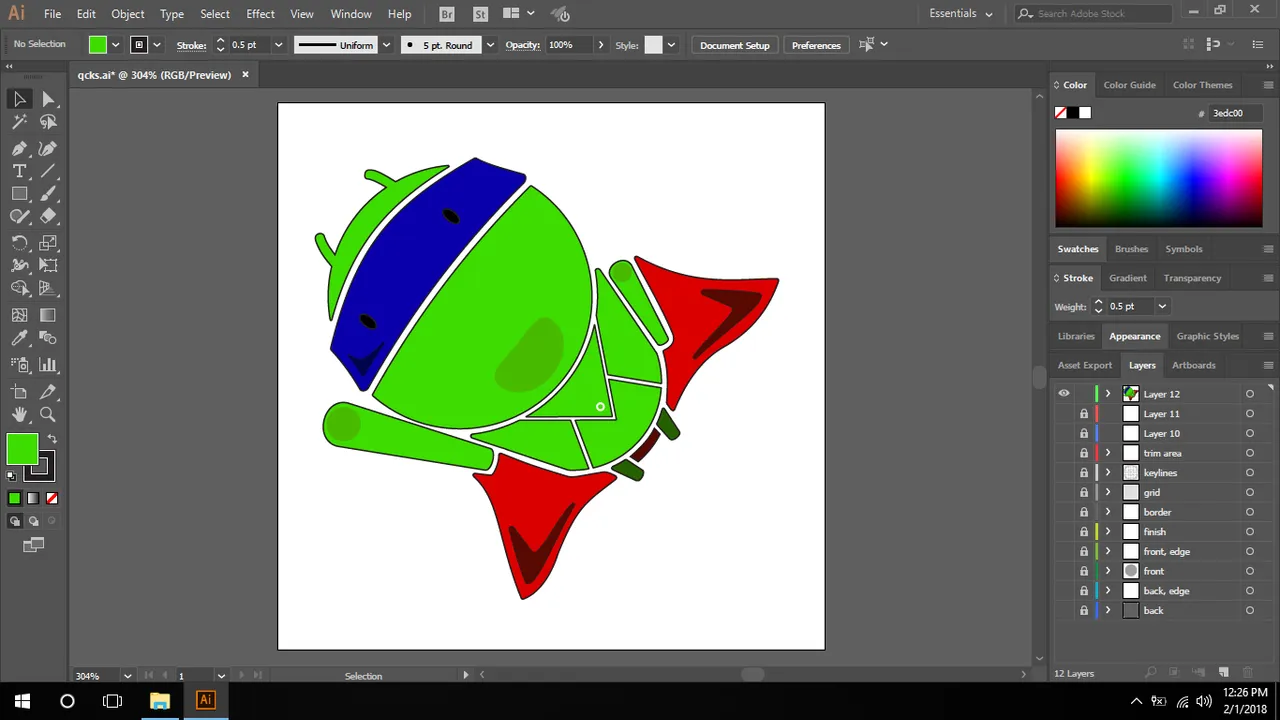Viewport: 1280px width, 720px height.
Task: Open the Effect menu
Action: pos(260,14)
